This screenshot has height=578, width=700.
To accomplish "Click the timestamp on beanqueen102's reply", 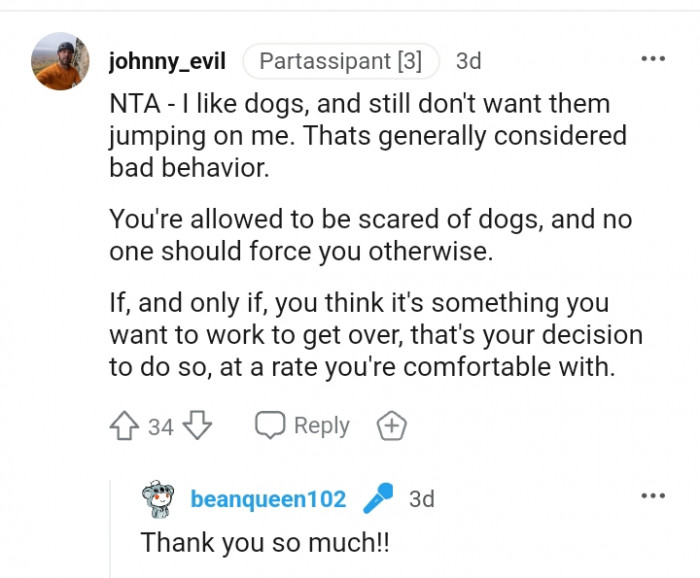I will tap(422, 499).
